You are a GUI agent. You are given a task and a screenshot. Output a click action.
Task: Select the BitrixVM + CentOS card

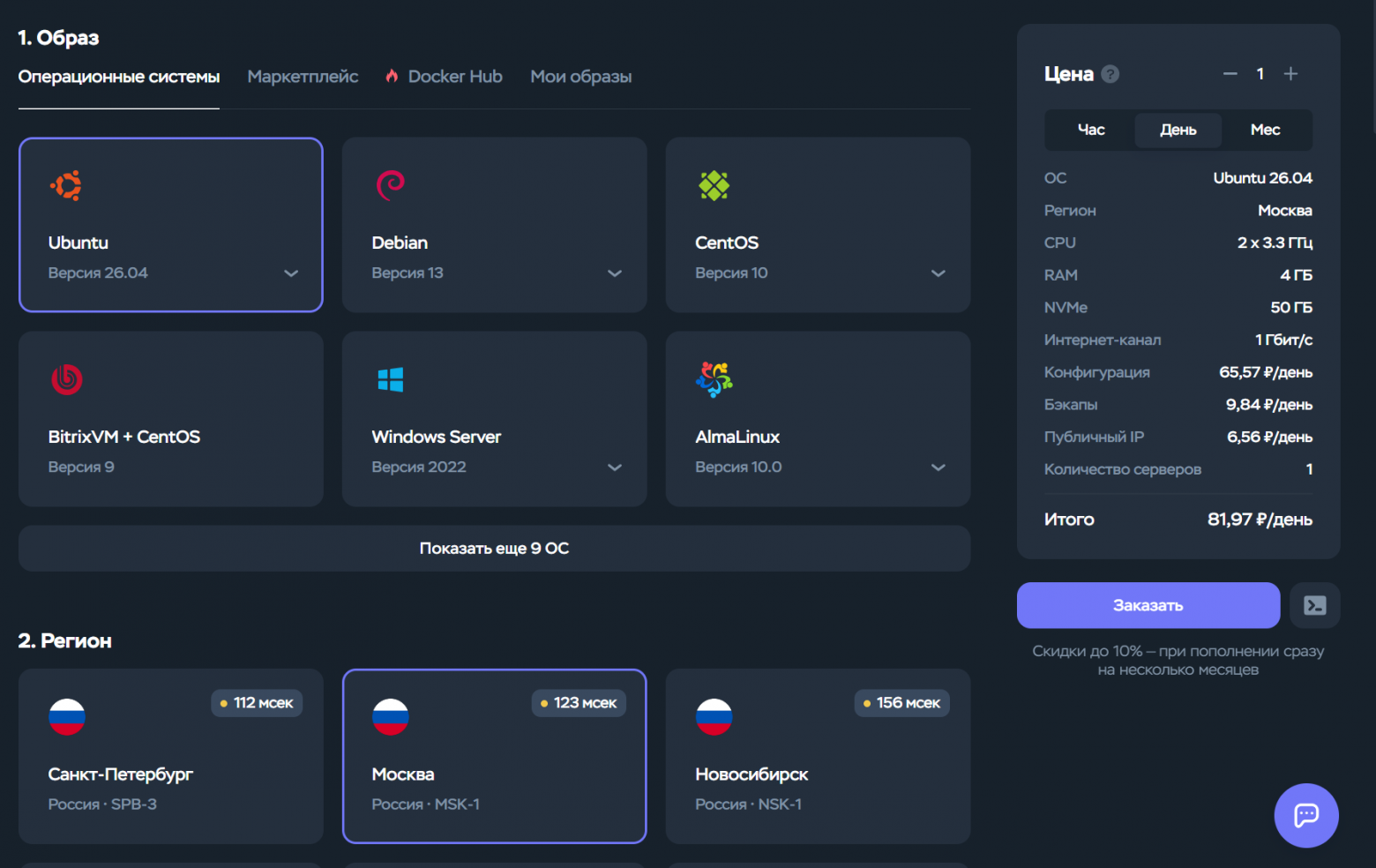pyautogui.click(x=171, y=418)
